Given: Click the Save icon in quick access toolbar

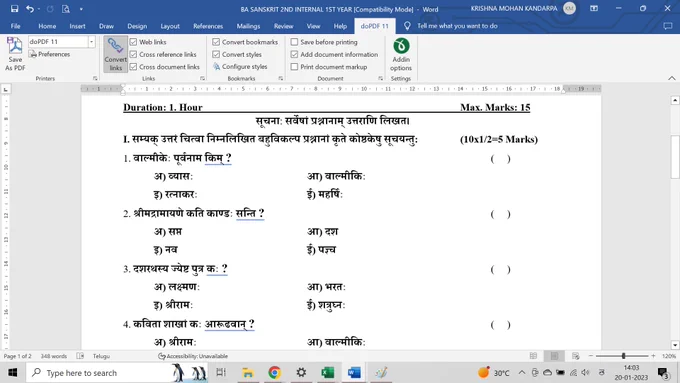Looking at the screenshot, I should pos(14,9).
